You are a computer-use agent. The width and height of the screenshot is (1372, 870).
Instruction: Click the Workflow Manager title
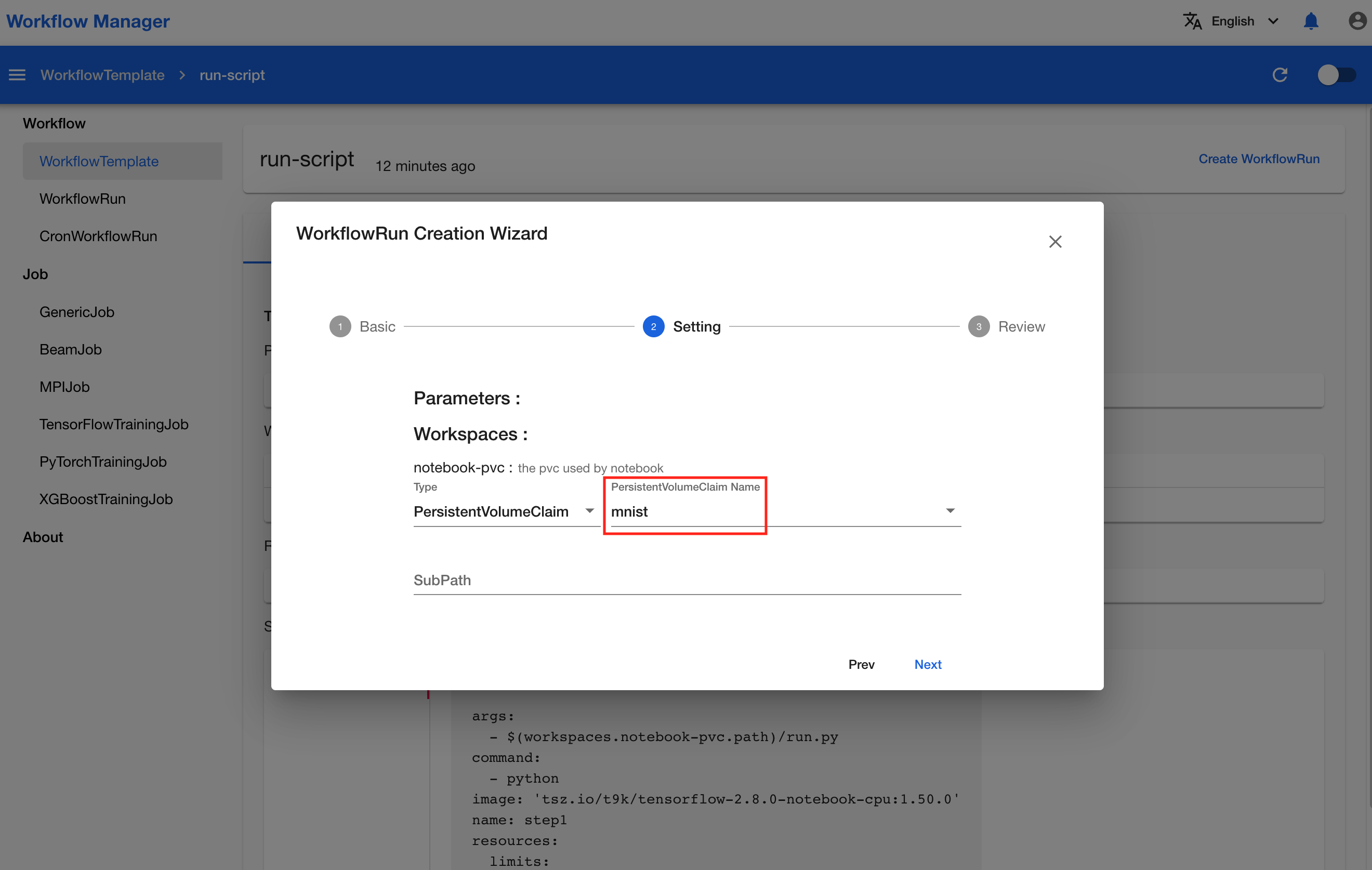coord(88,21)
